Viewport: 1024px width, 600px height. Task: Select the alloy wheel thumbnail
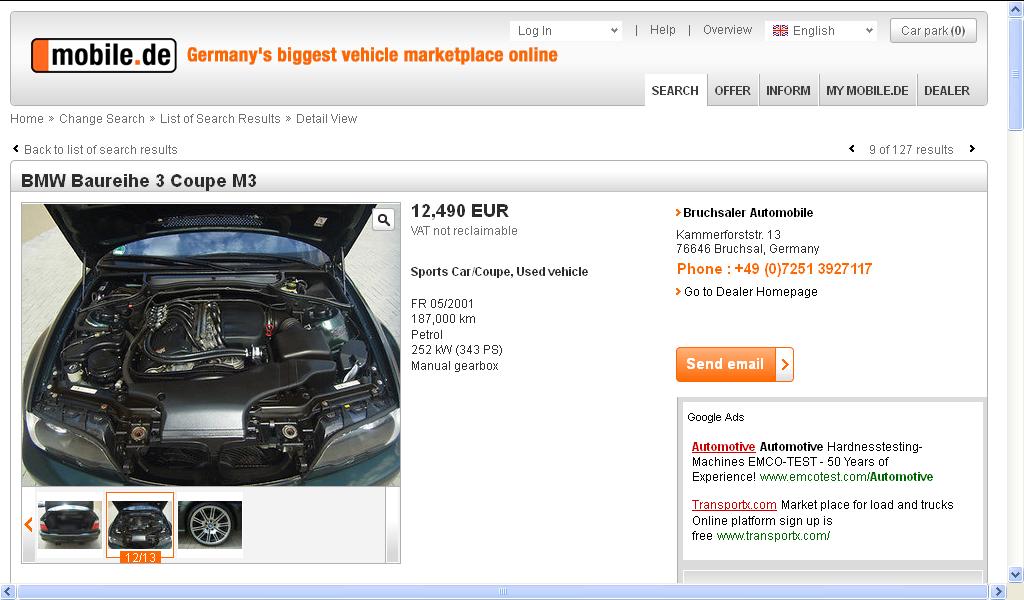point(210,525)
